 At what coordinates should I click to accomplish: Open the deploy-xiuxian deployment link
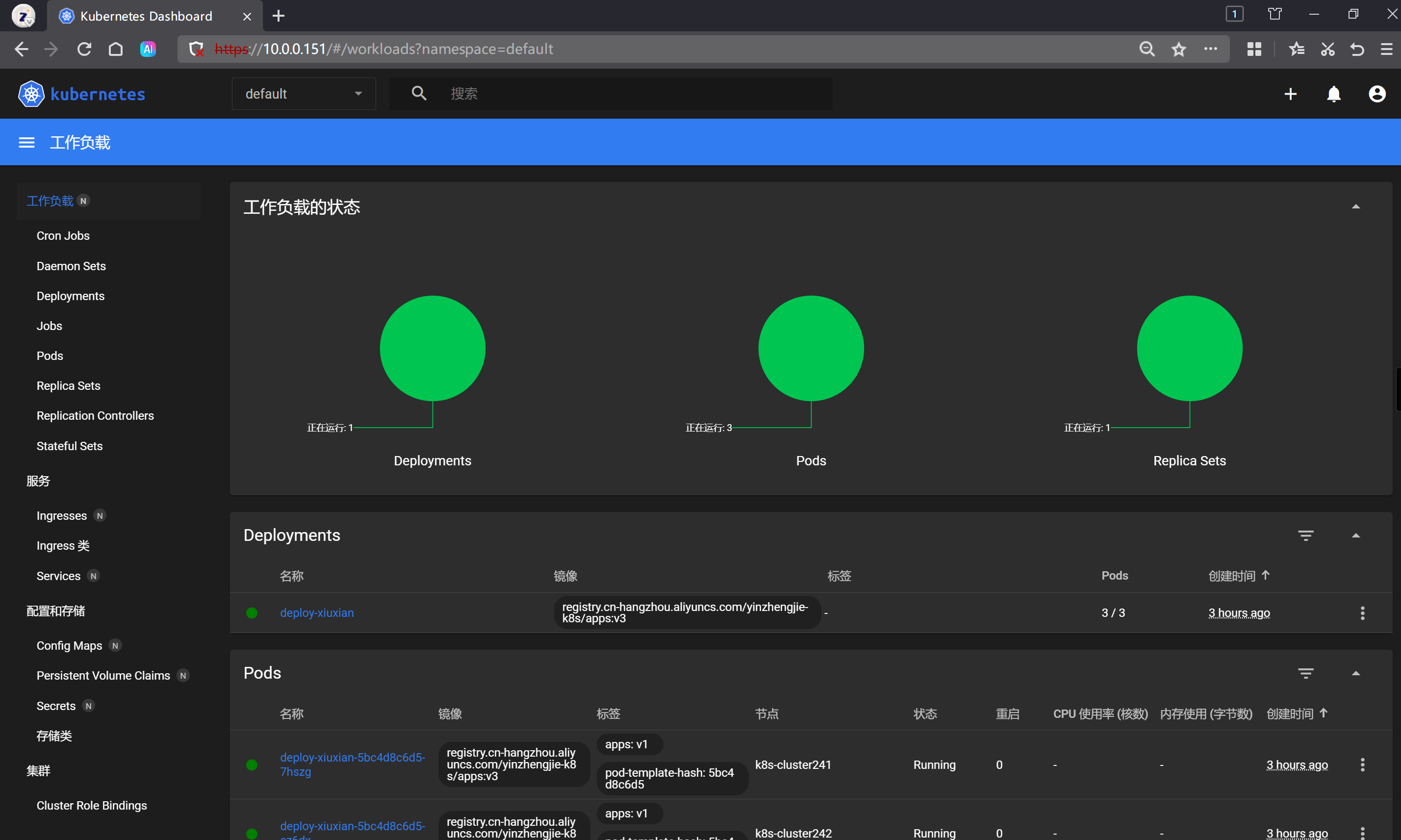pos(317,613)
